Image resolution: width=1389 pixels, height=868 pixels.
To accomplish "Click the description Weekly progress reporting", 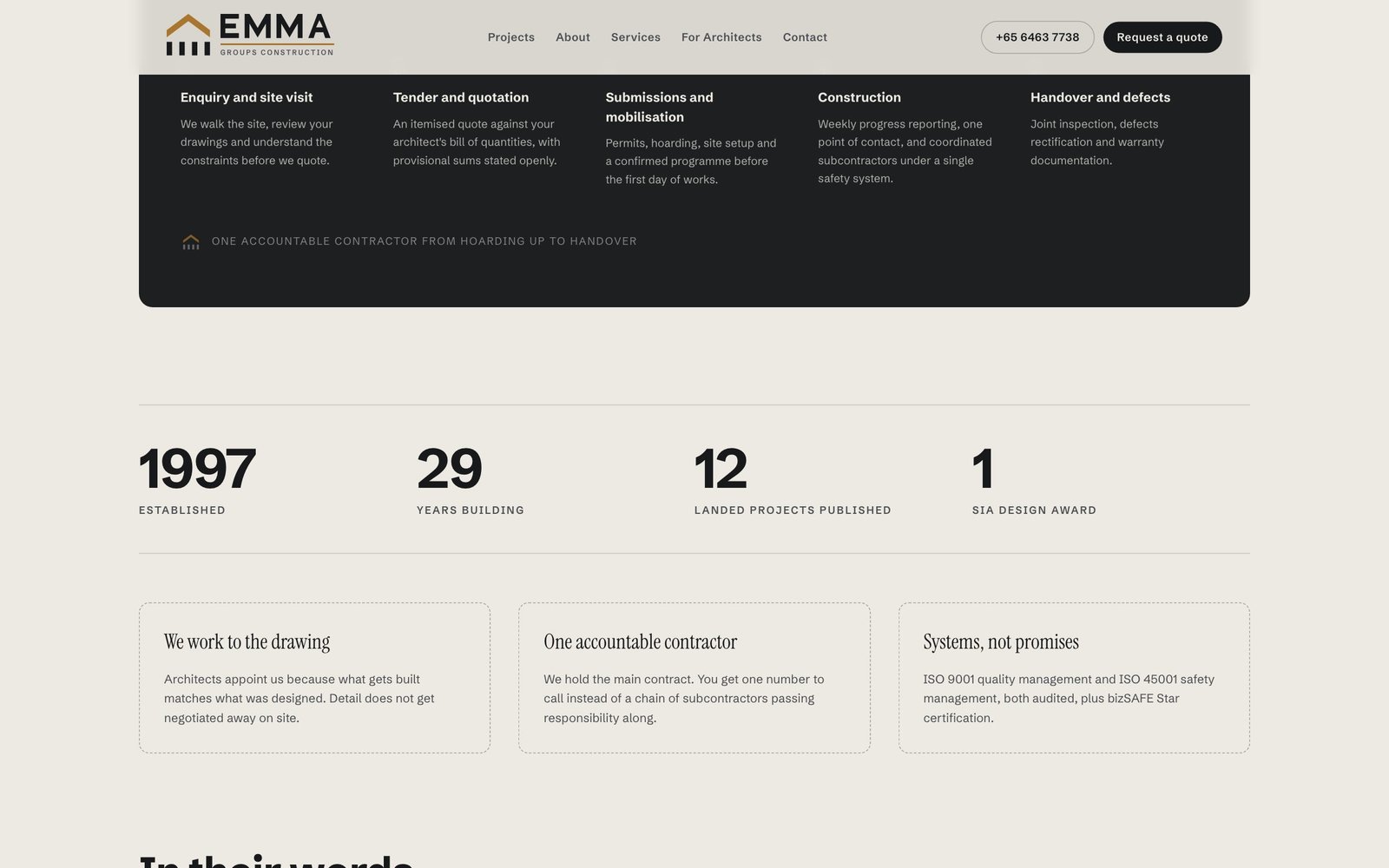I will 905,151.
